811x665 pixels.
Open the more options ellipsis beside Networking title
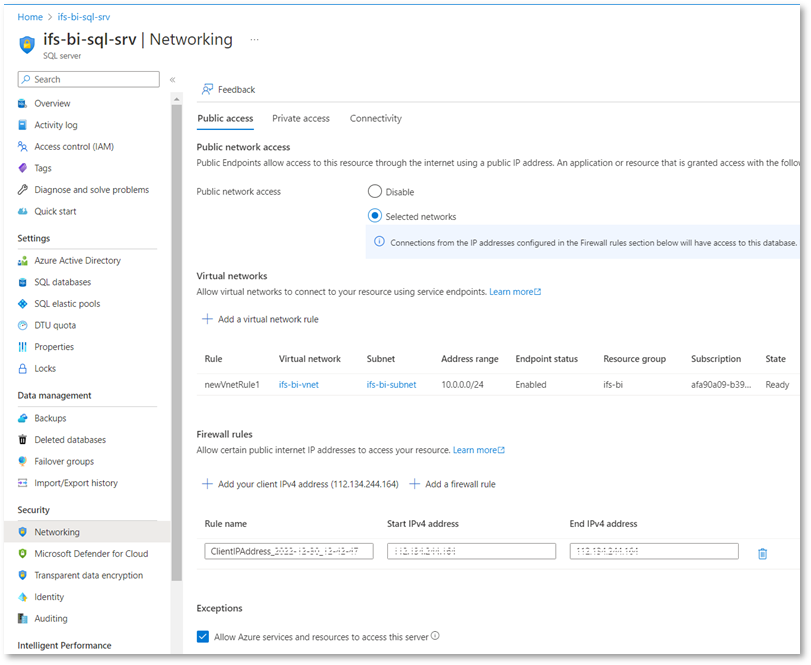(254, 40)
